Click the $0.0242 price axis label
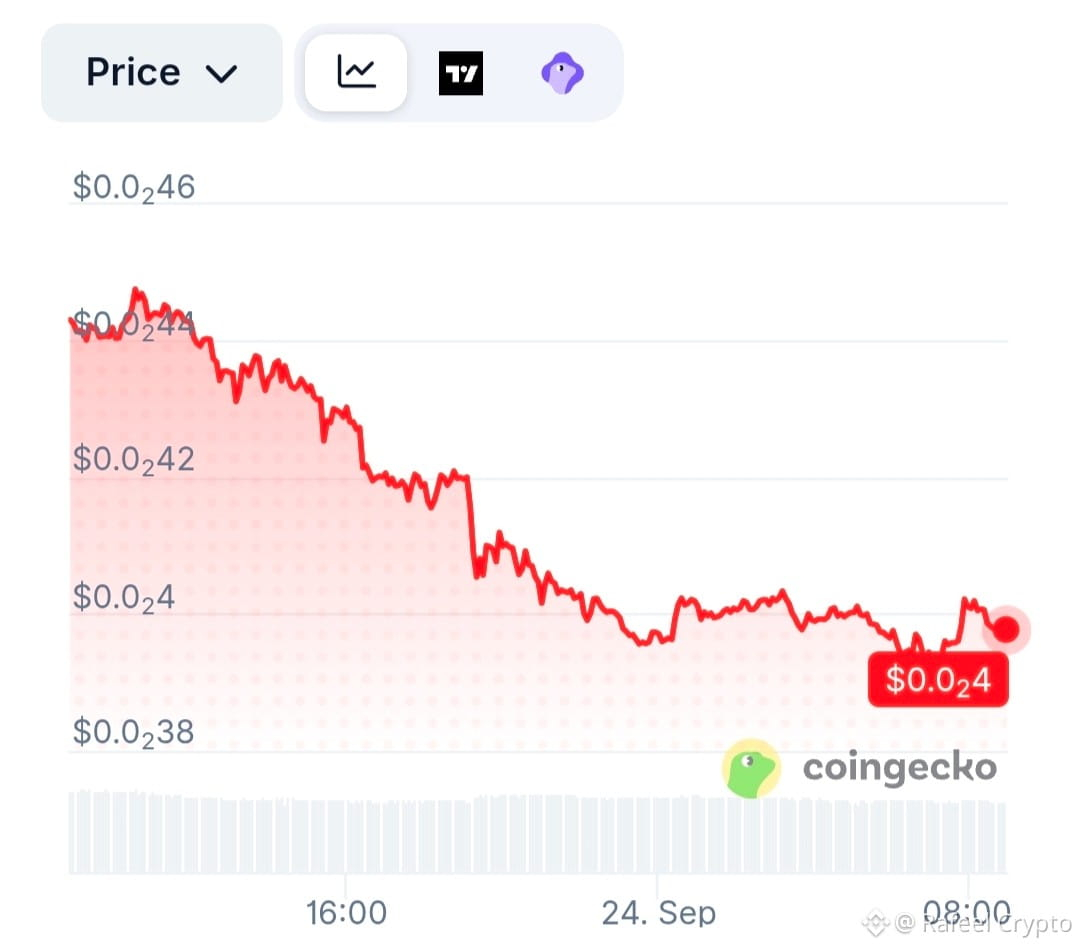1080x948 pixels. click(134, 460)
